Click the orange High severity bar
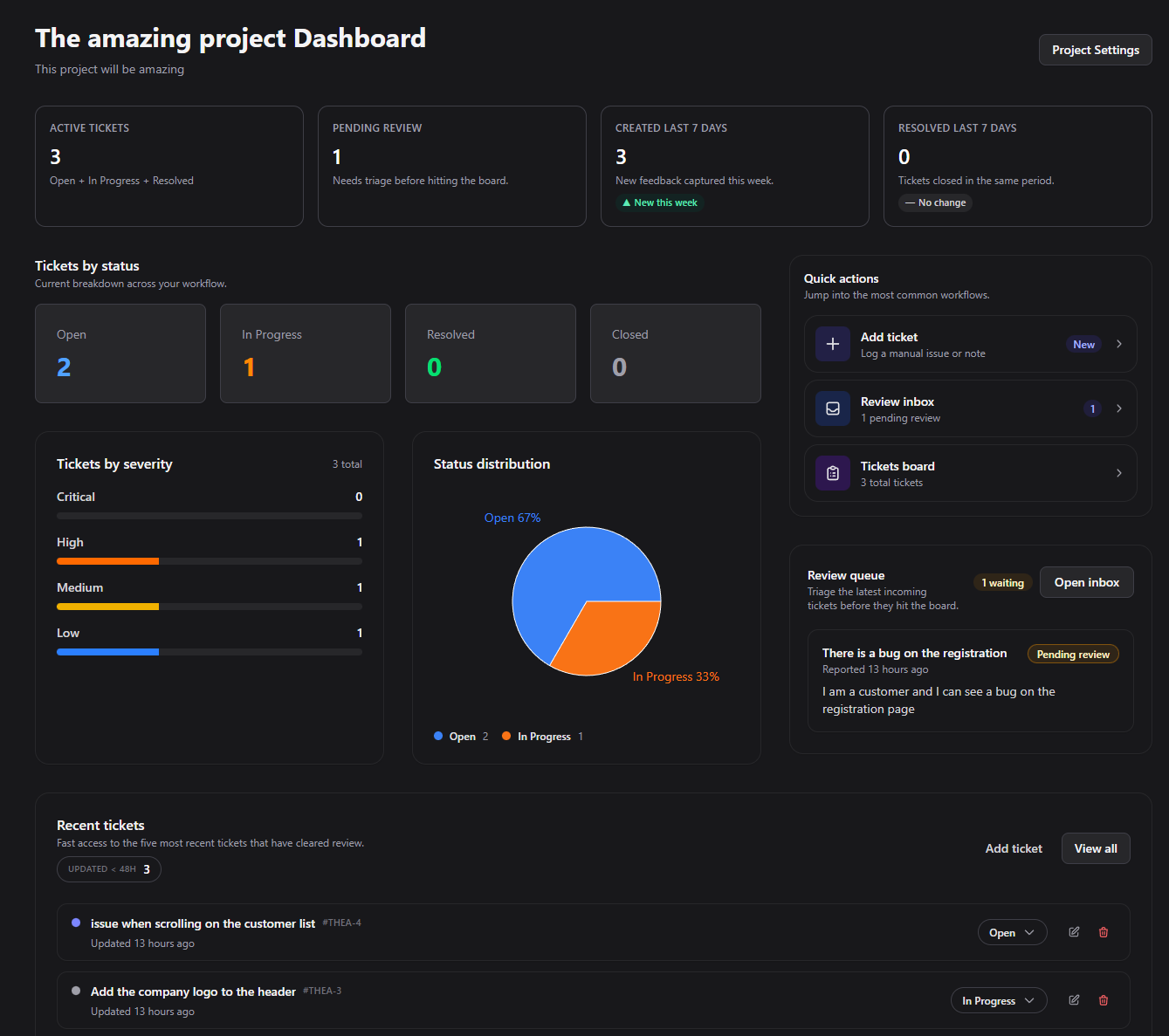This screenshot has height=1036, width=1169. pyautogui.click(x=107, y=561)
